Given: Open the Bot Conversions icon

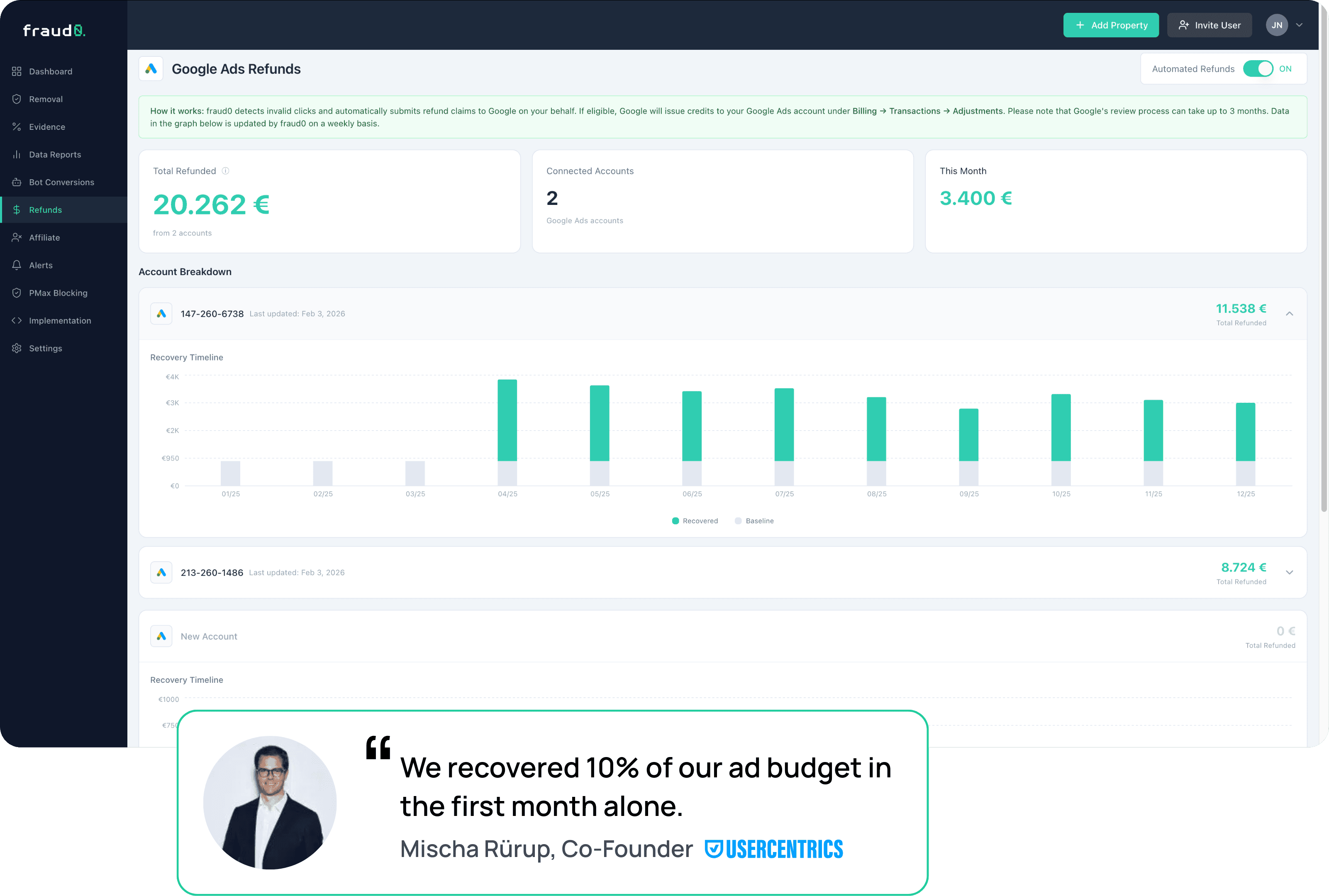Looking at the screenshot, I should 17,182.
